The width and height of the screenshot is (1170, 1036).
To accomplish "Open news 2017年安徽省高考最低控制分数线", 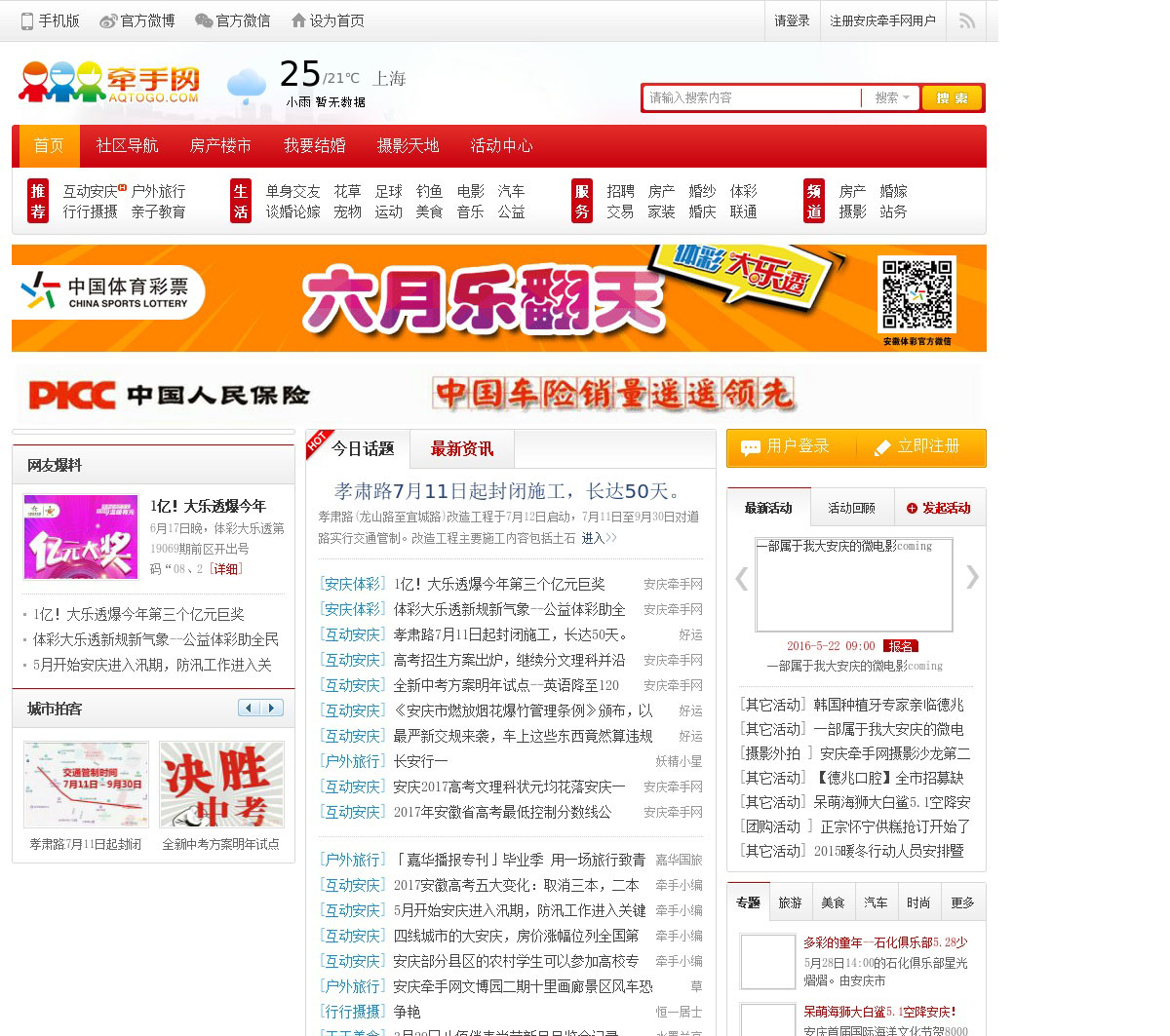I will click(502, 812).
